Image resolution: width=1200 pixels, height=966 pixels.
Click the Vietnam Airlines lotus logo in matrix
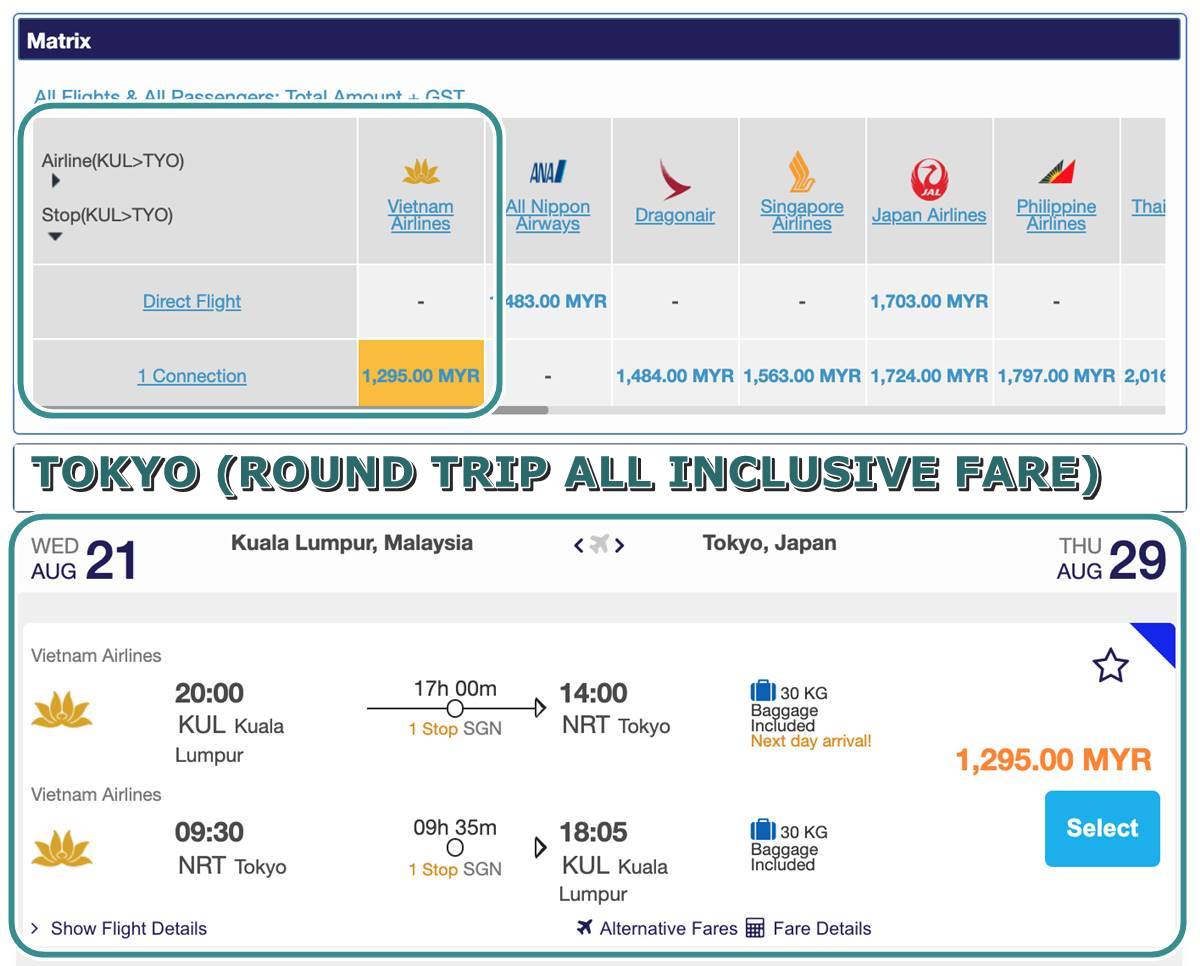tap(421, 173)
